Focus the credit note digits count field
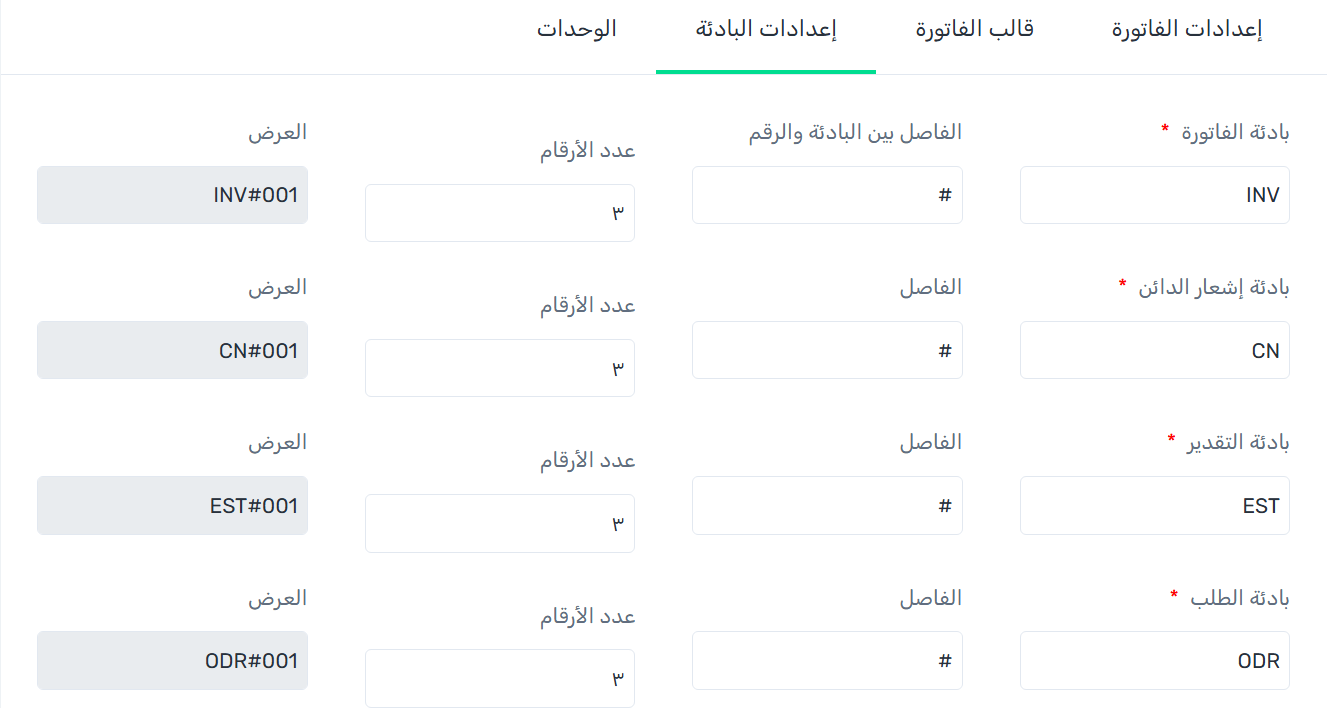This screenshot has width=1327, height=708. [x=499, y=368]
